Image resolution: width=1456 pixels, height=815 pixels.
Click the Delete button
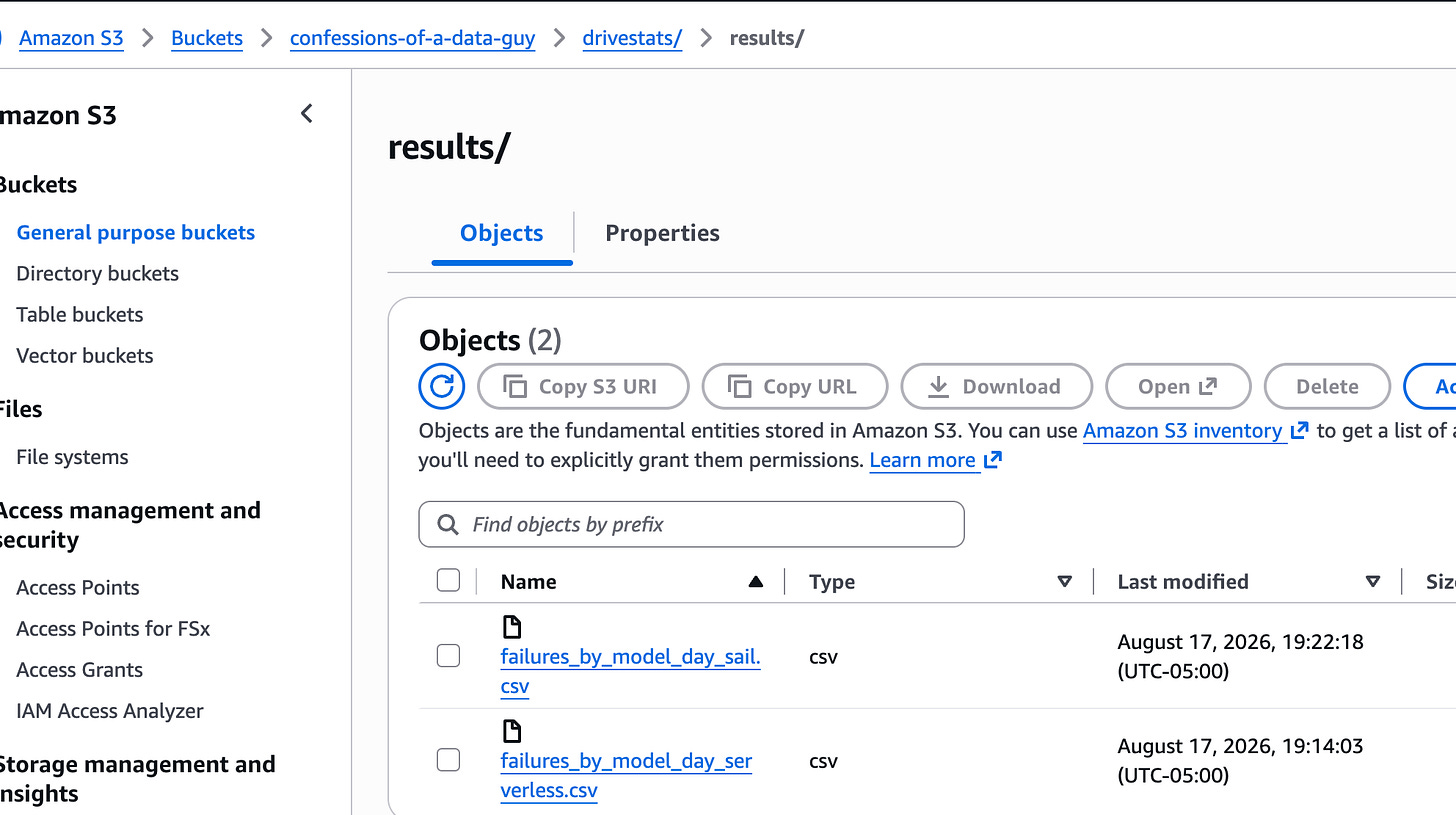click(1327, 386)
